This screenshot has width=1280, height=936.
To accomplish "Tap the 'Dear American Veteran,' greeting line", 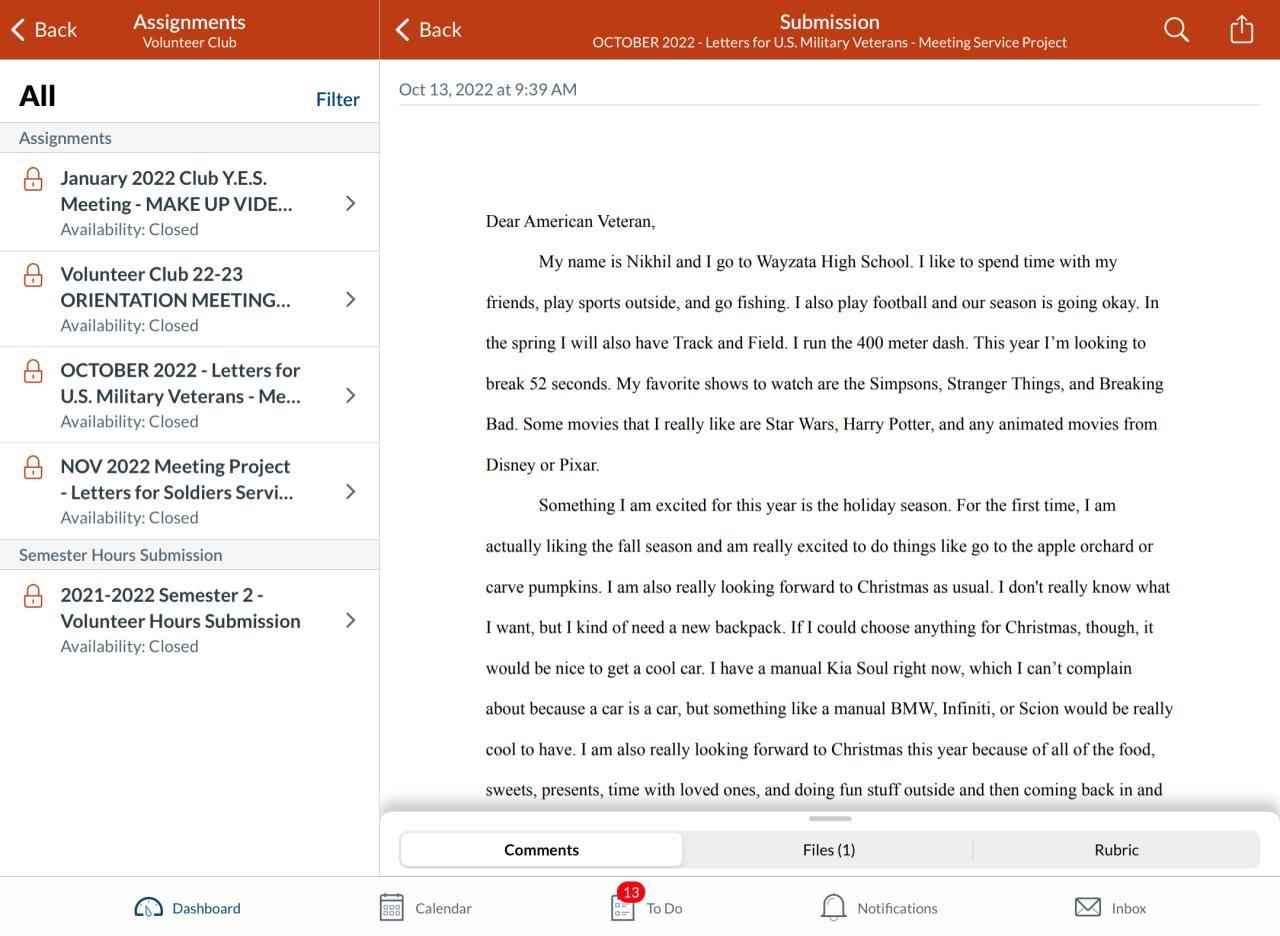I will point(571,221).
